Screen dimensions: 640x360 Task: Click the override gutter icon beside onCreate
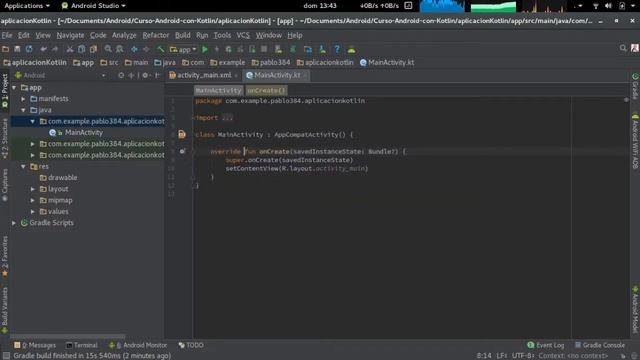182,151
